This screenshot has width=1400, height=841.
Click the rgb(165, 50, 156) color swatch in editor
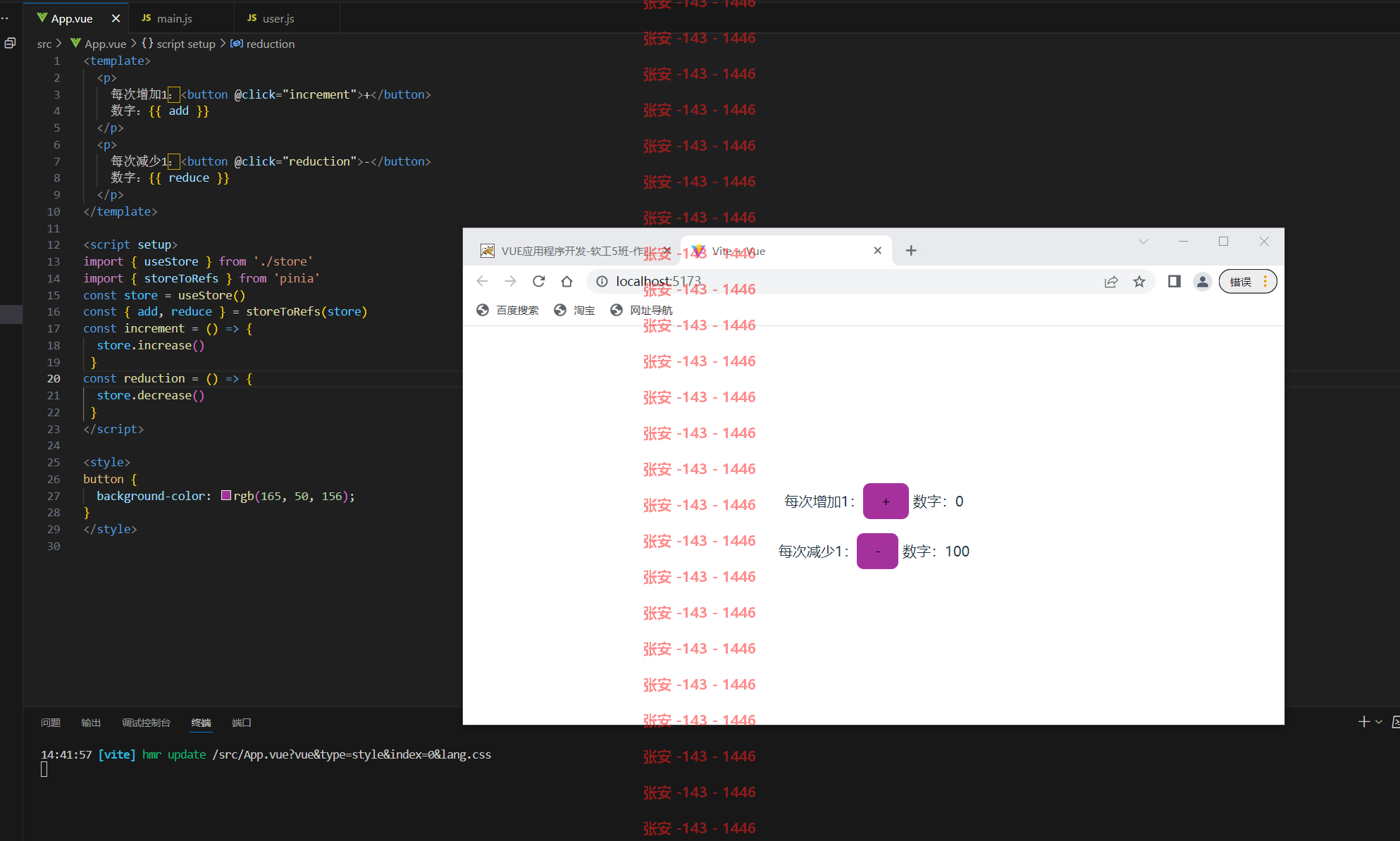pos(226,496)
